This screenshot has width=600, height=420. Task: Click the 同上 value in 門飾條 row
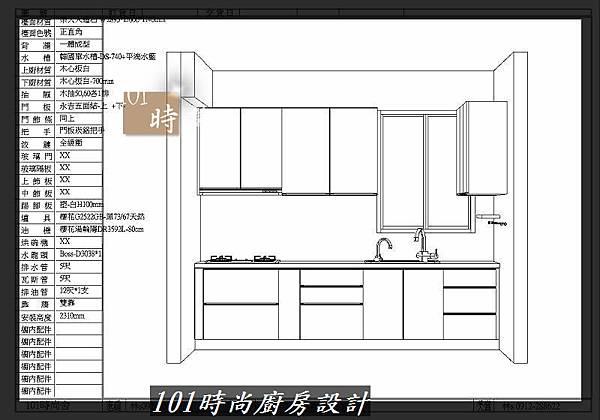(67, 118)
